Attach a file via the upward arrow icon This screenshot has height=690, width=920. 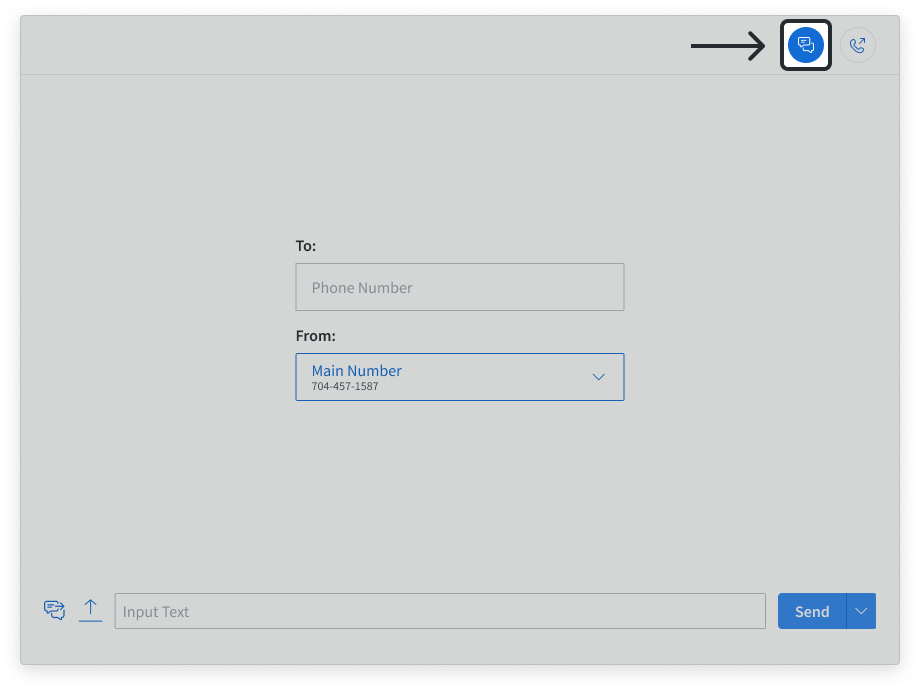tap(90, 610)
